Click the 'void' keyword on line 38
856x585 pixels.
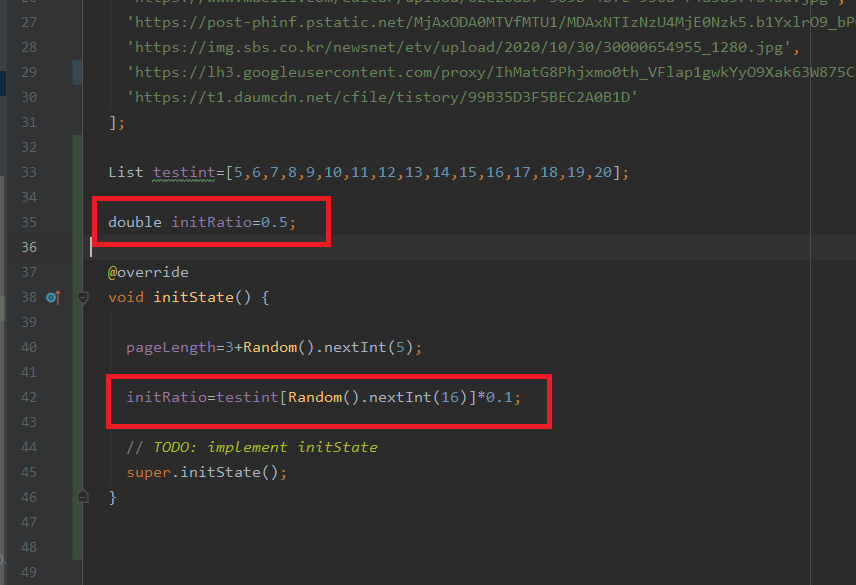click(126, 297)
